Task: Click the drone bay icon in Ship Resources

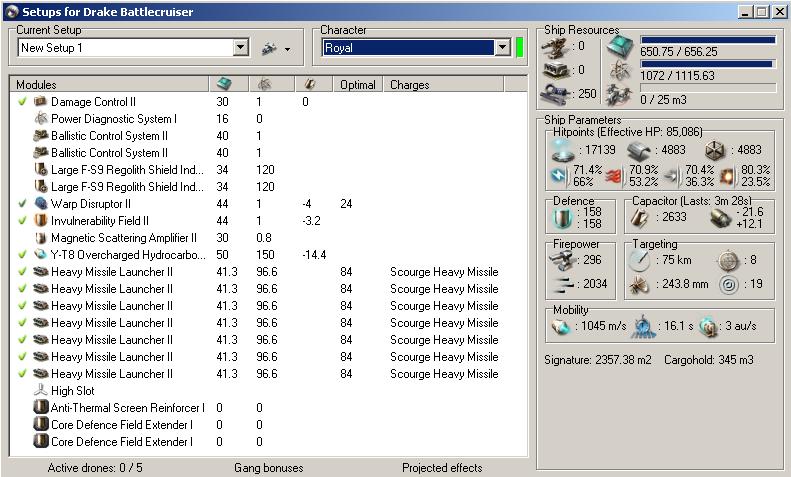Action: (622, 95)
